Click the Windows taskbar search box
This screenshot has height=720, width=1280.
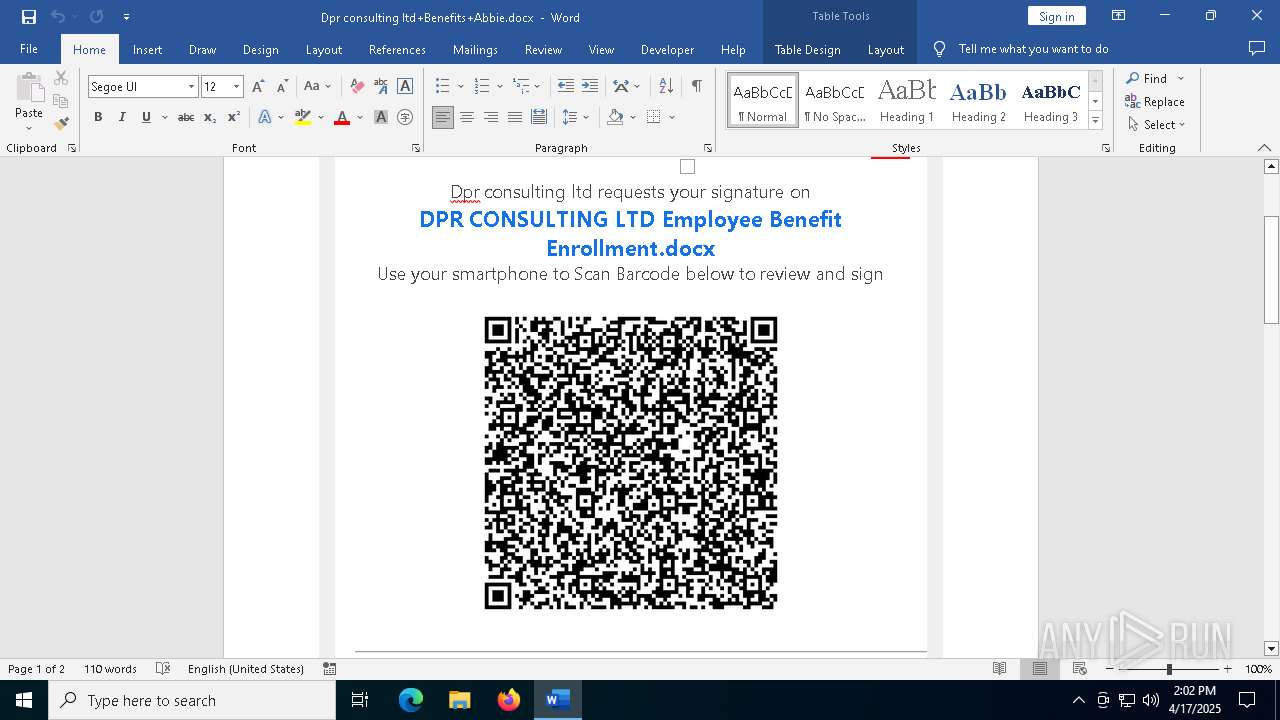click(192, 700)
